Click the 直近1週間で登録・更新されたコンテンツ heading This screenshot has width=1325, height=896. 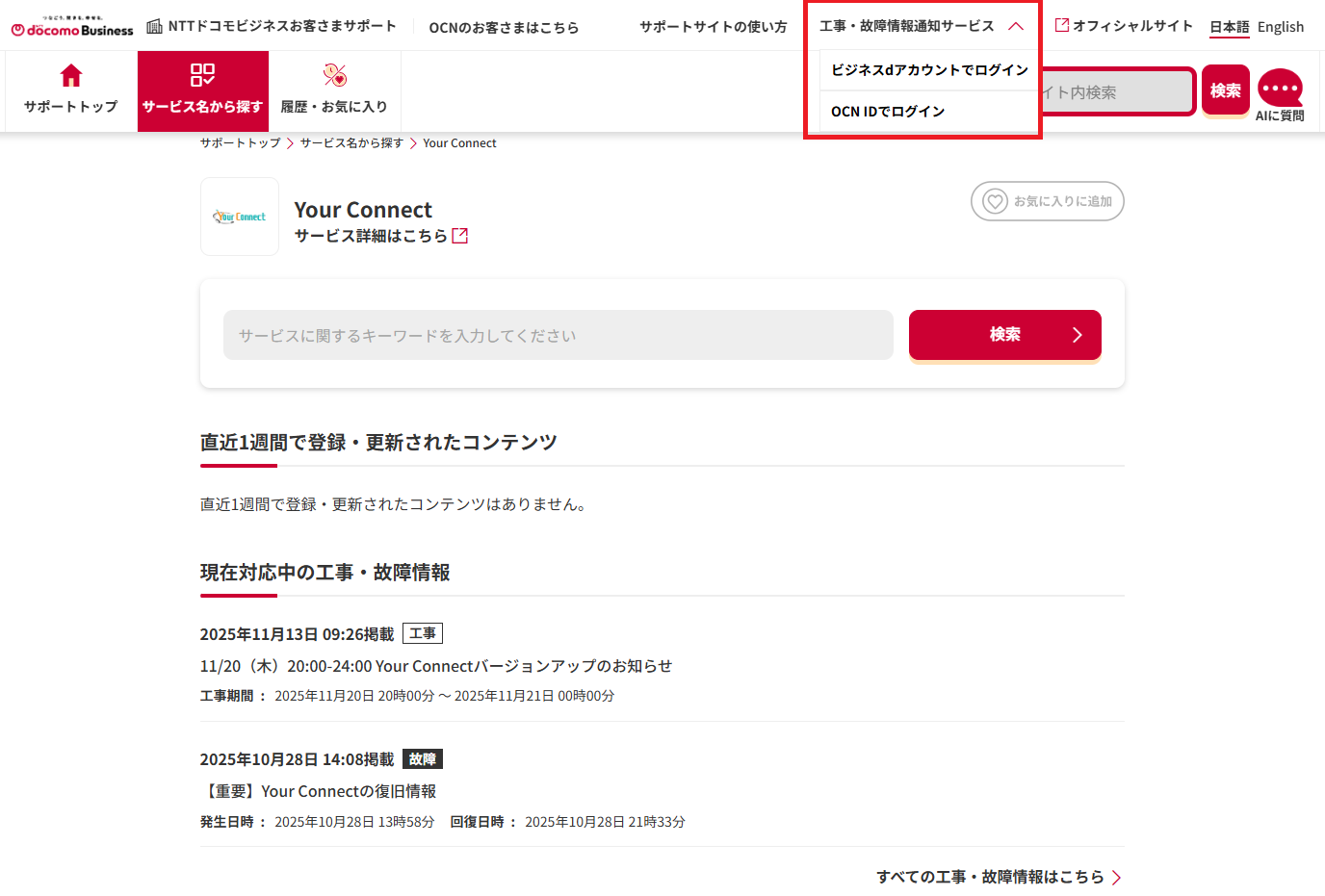(x=378, y=443)
